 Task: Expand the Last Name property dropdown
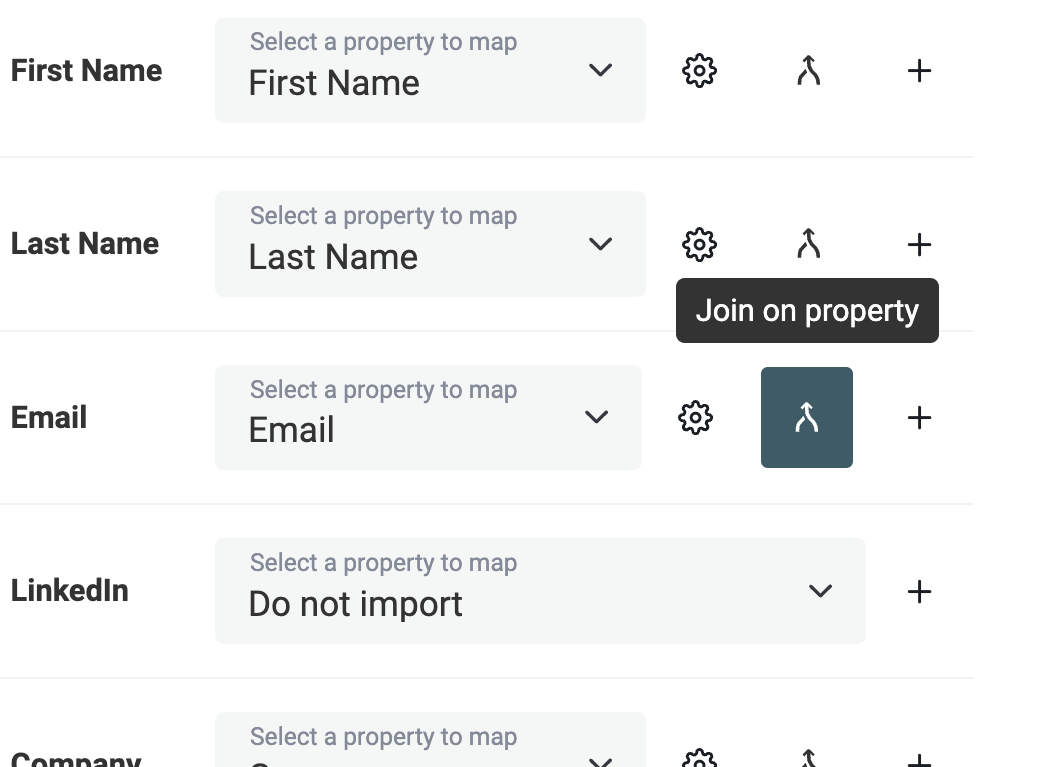pyautogui.click(x=430, y=244)
